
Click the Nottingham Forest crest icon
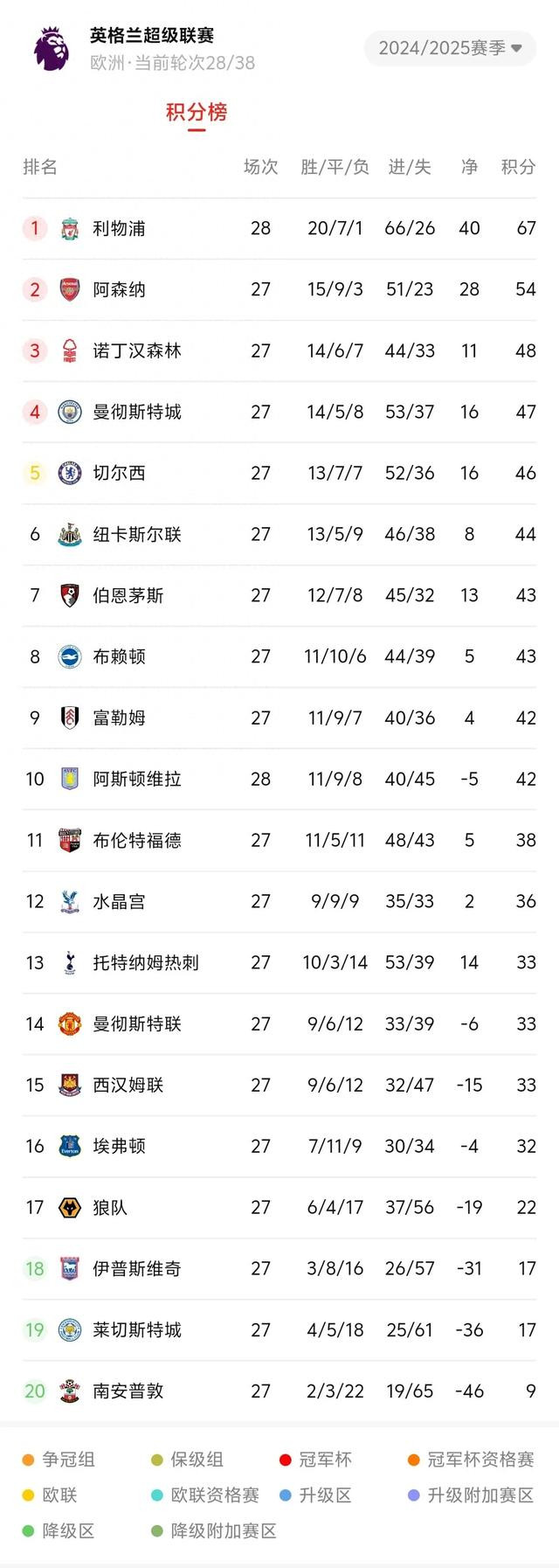coord(70,351)
